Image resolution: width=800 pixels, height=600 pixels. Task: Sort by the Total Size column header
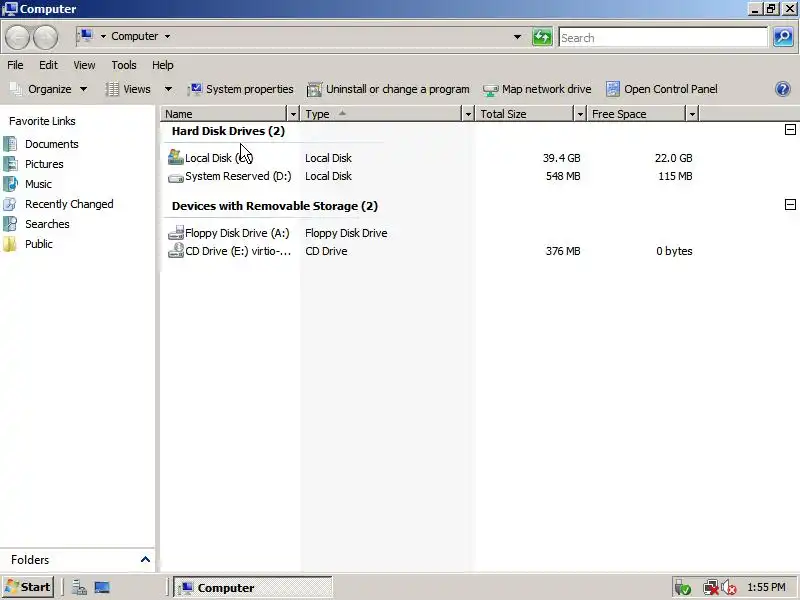(524, 114)
